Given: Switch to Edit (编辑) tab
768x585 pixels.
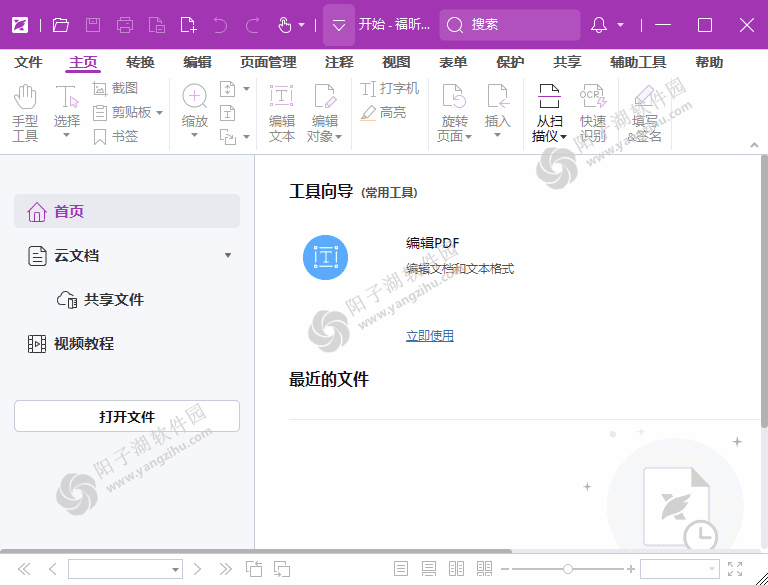Looking at the screenshot, I should [x=197, y=62].
